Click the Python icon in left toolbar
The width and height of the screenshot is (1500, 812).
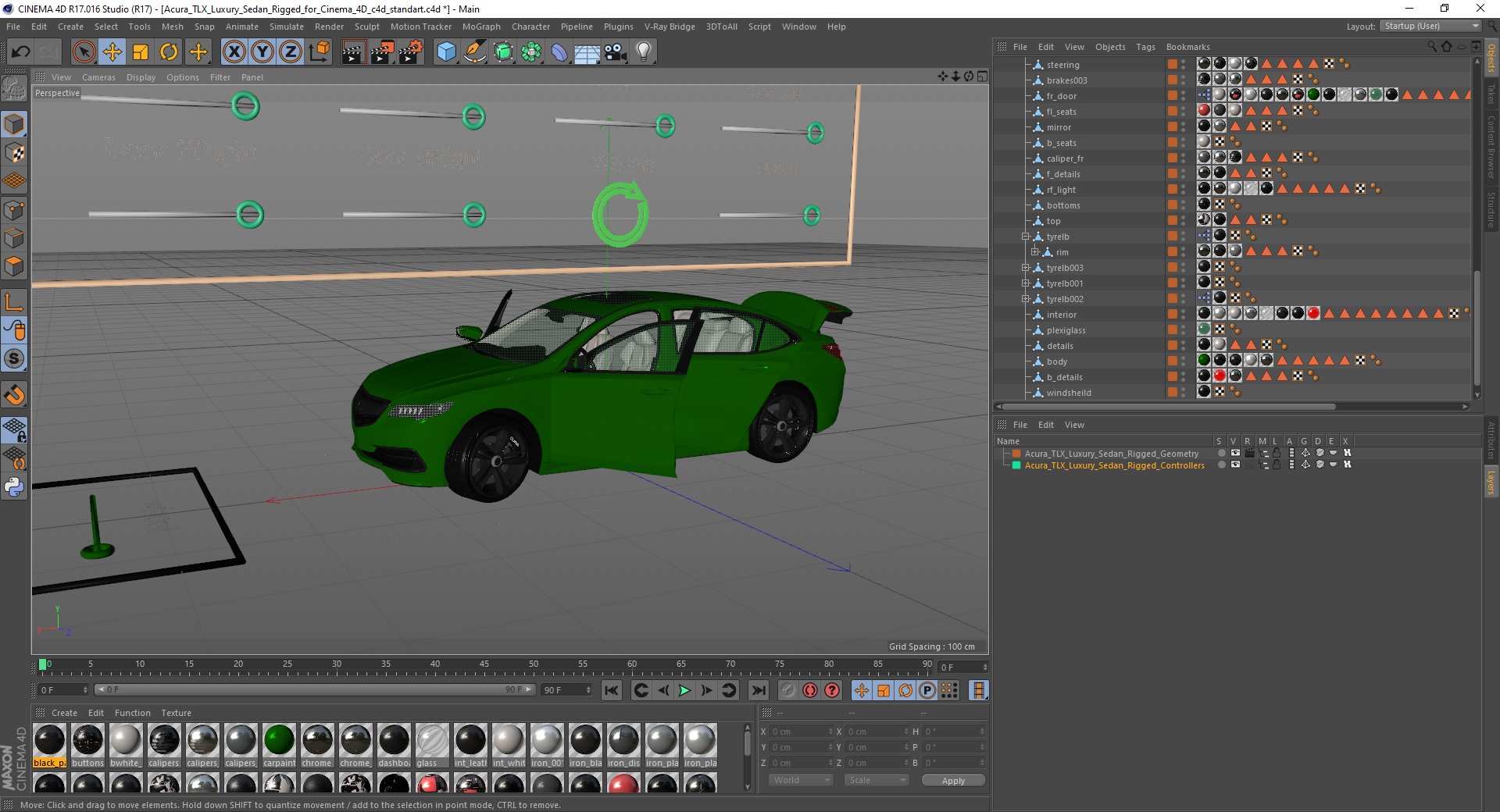tap(14, 487)
